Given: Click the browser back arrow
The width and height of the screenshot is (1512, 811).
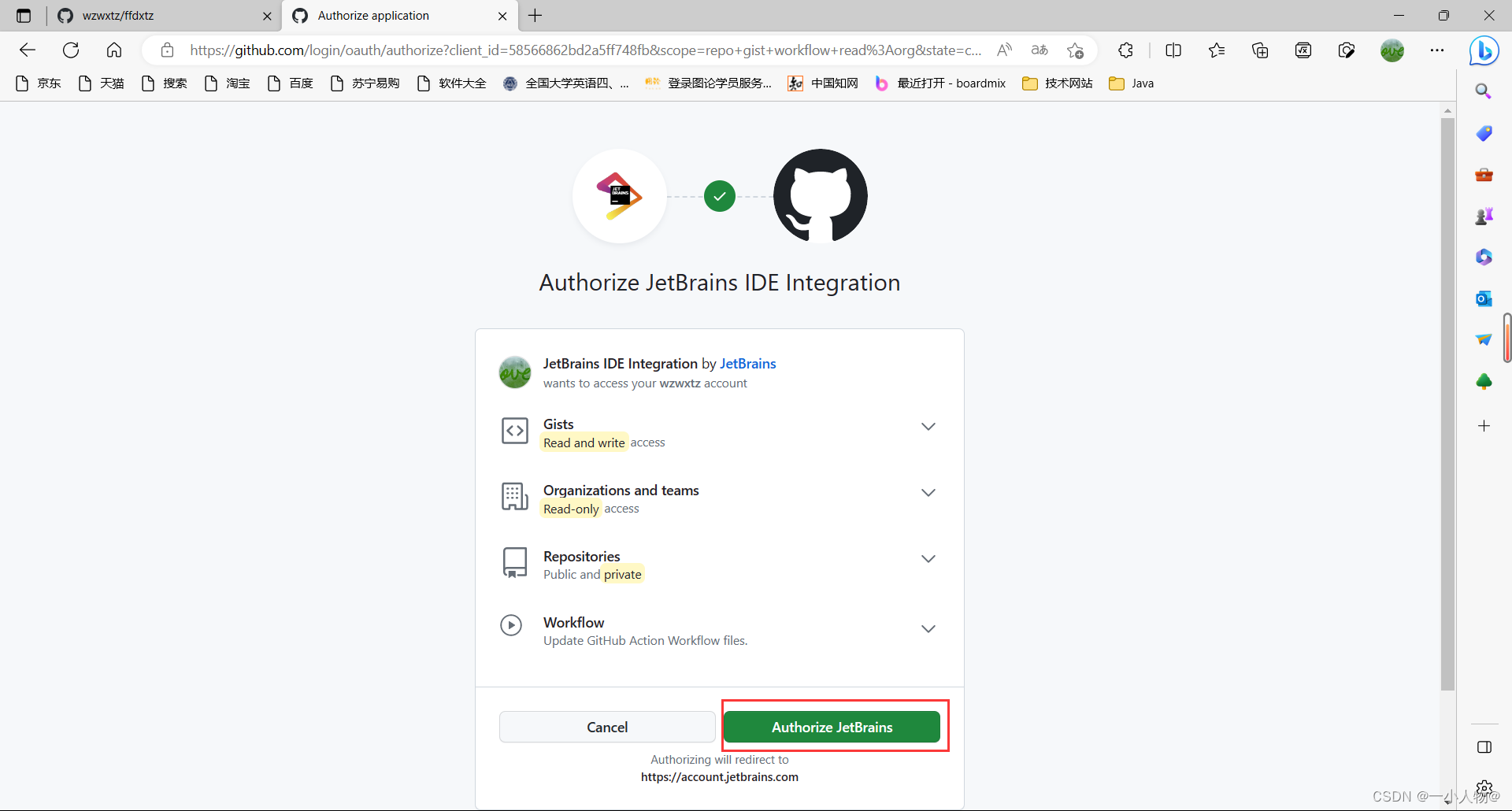Looking at the screenshot, I should pyautogui.click(x=28, y=50).
